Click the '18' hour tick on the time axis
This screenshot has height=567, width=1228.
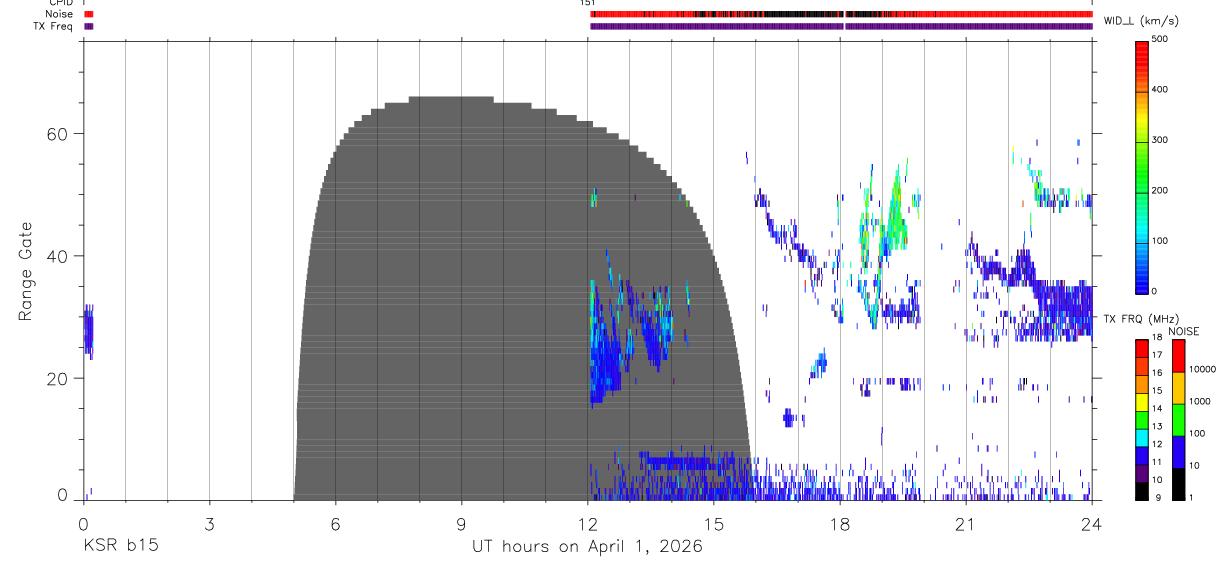840,523
